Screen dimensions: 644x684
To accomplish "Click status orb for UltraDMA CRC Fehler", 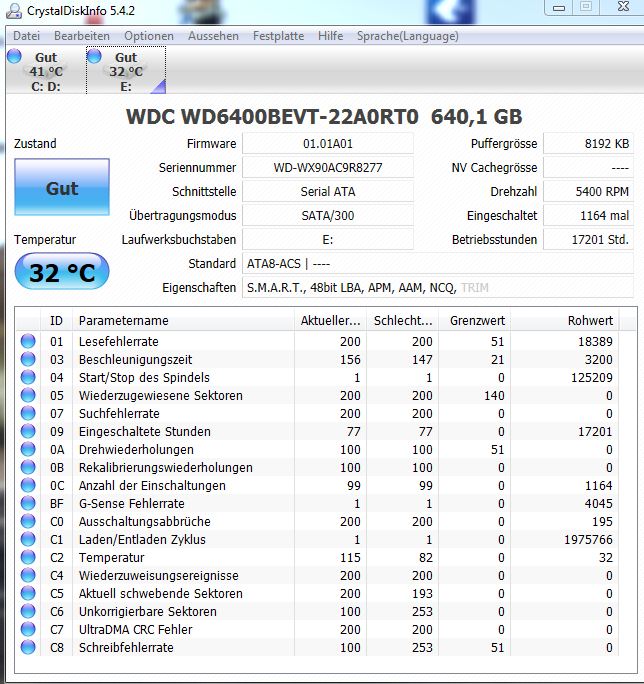I will [28, 629].
